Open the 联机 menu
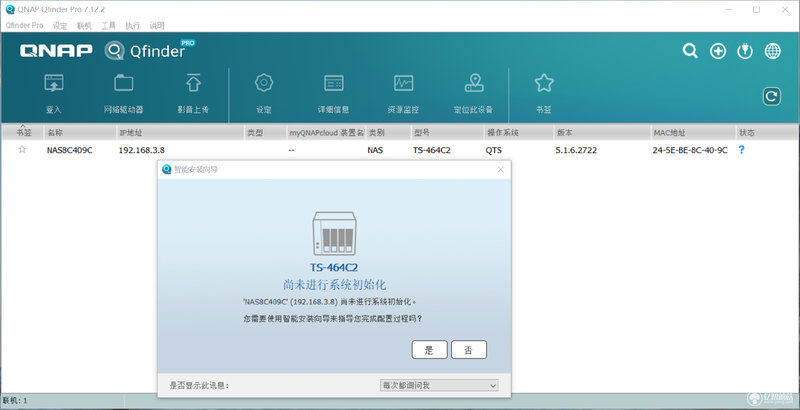Screen dimensions: 800x410 [x=84, y=25]
